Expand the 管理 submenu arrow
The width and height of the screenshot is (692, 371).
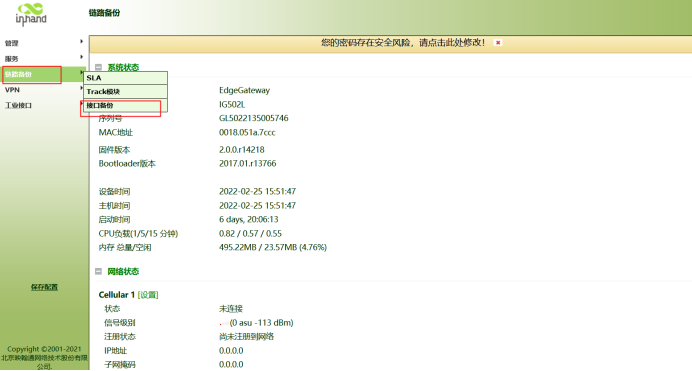click(82, 41)
